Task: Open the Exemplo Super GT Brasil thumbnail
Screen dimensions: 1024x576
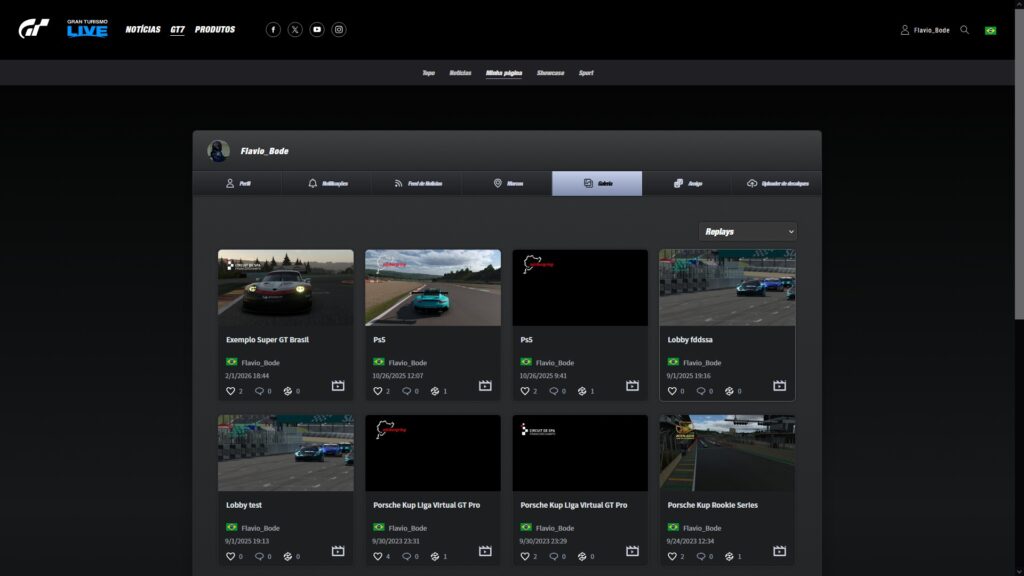Action: click(x=286, y=287)
